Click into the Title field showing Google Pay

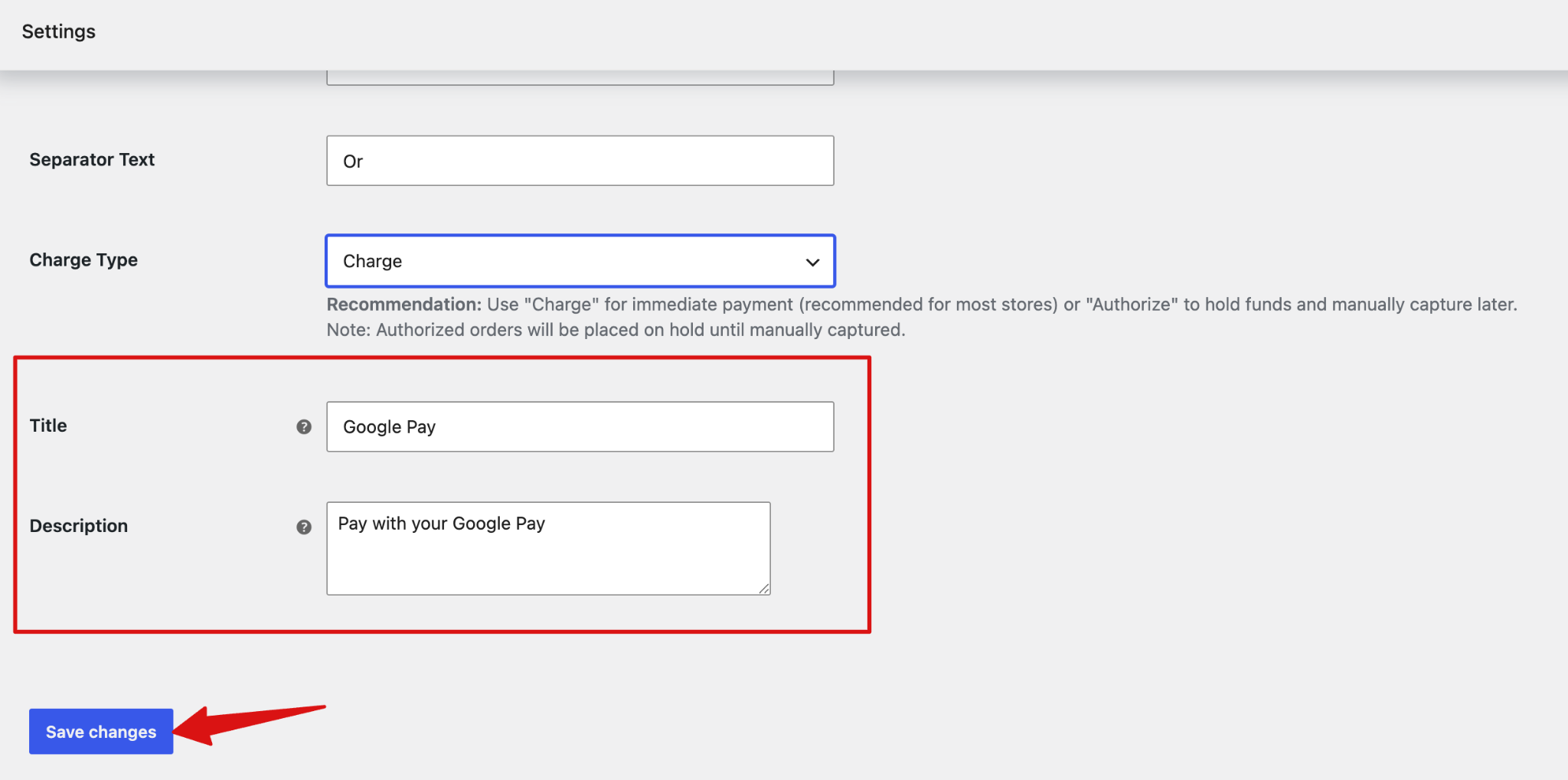coord(580,426)
